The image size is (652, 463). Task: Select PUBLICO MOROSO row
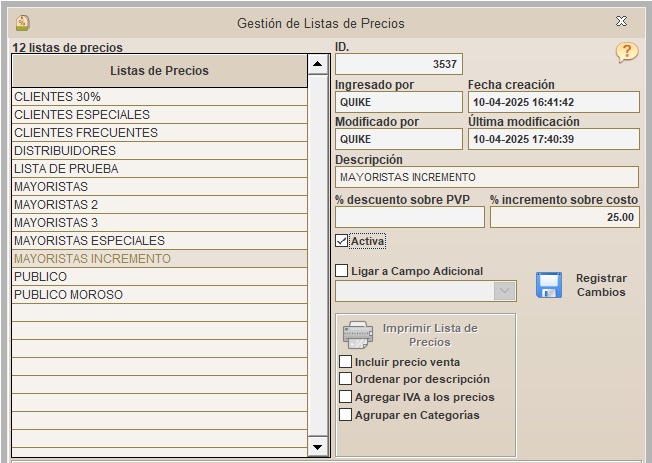click(x=160, y=295)
